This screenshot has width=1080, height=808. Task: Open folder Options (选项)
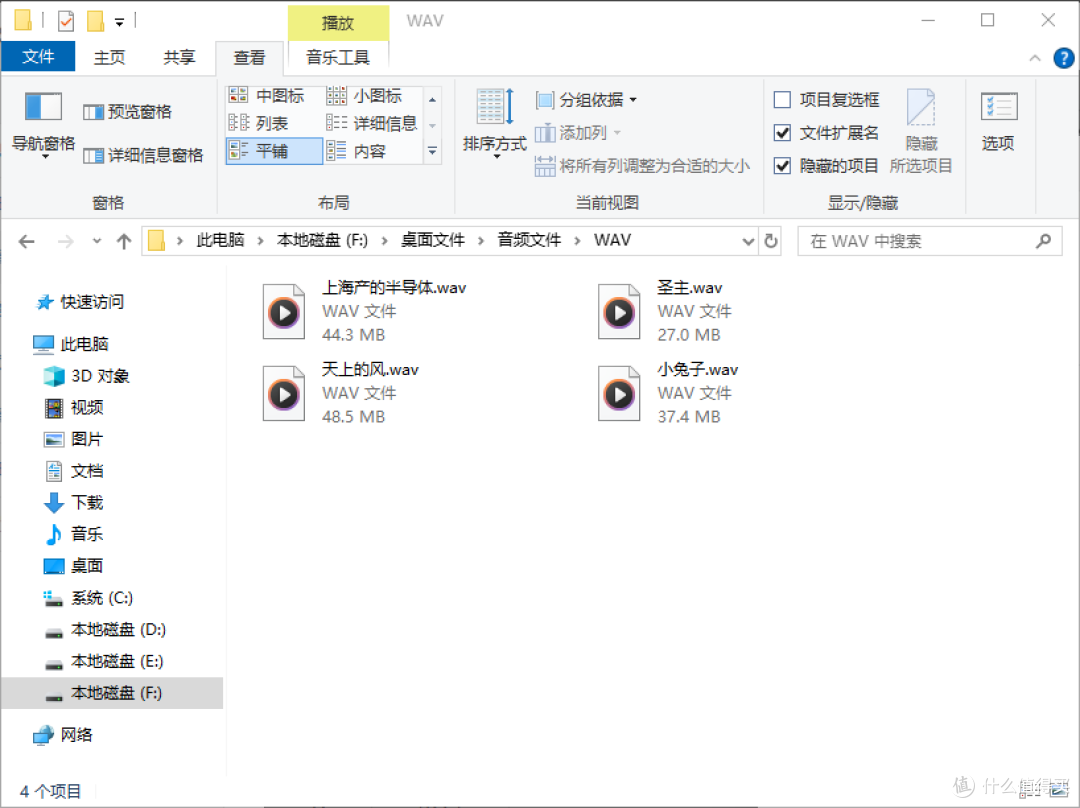coord(998,122)
